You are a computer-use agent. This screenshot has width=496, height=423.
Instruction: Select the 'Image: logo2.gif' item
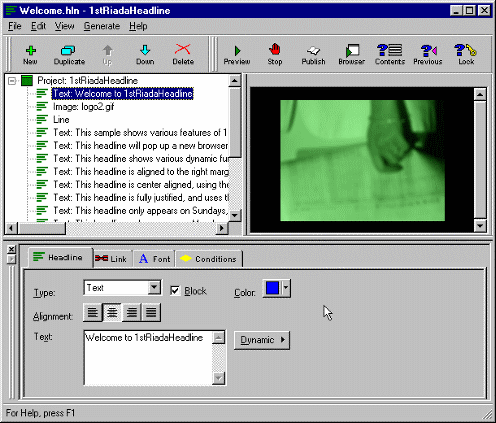point(83,107)
